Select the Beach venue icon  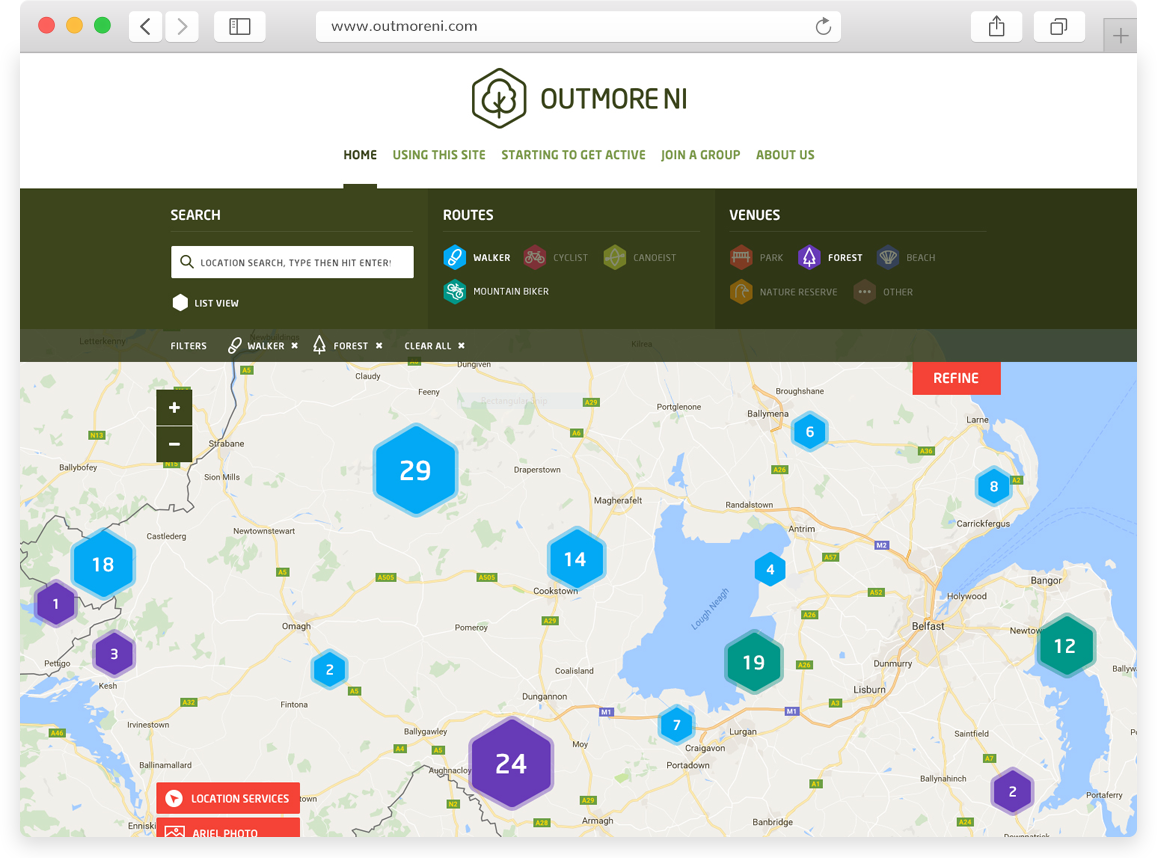click(x=888, y=258)
